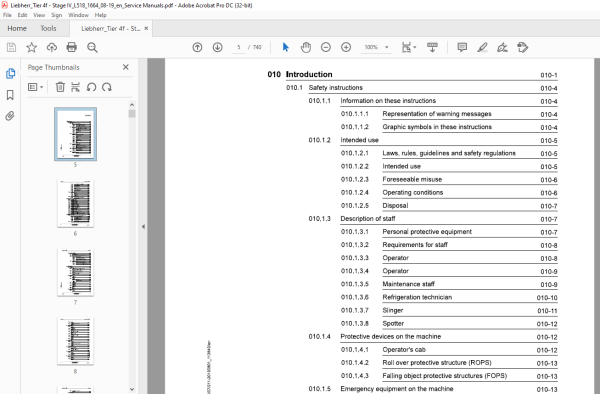The height and width of the screenshot is (394, 600).
Task: Zoom in with plus icon
Action: coord(346,47)
